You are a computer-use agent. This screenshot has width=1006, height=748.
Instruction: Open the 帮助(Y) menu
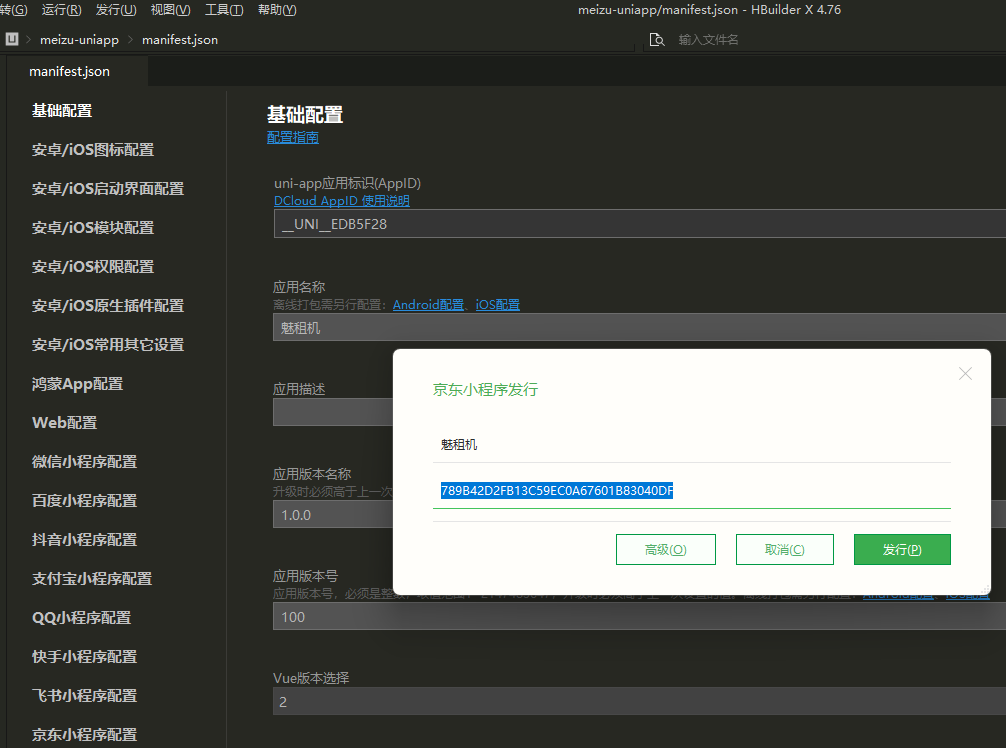tap(277, 10)
